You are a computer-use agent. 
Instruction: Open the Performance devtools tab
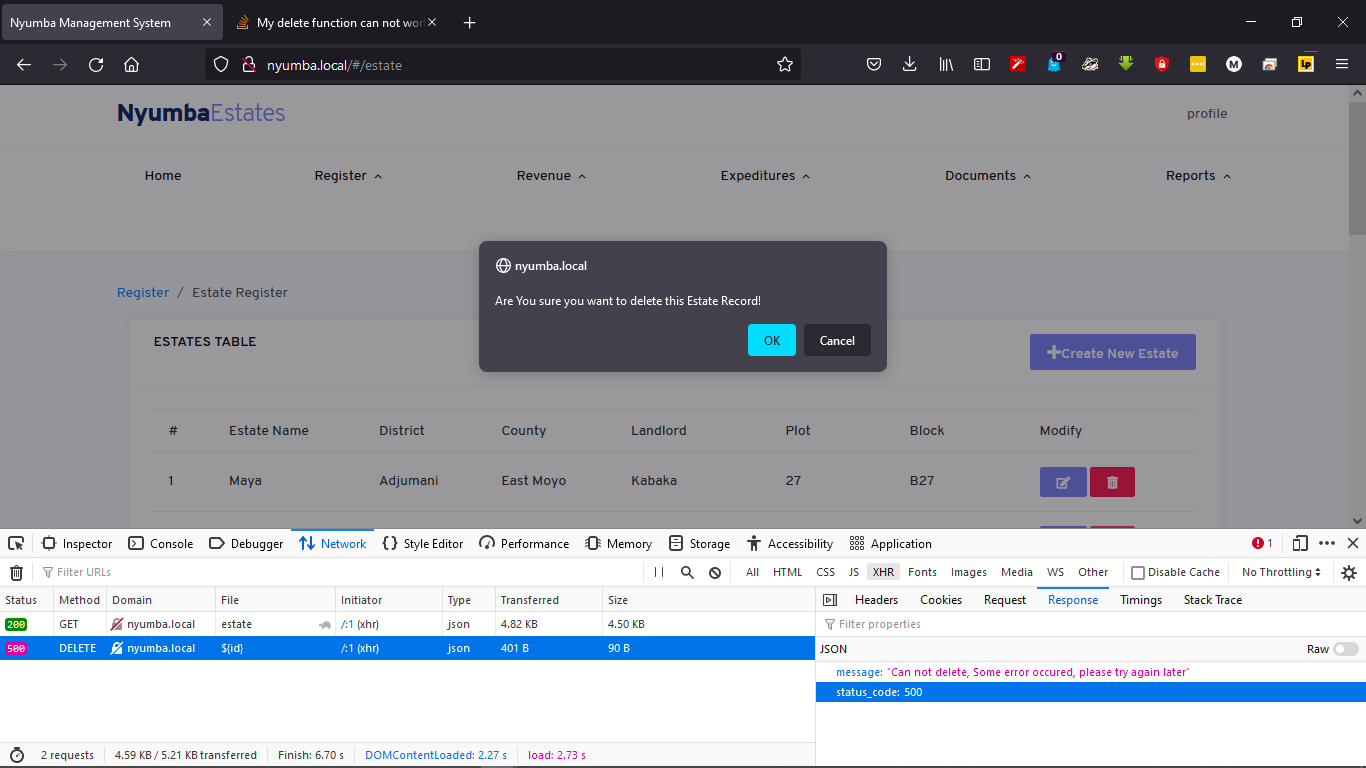pyautogui.click(x=524, y=543)
